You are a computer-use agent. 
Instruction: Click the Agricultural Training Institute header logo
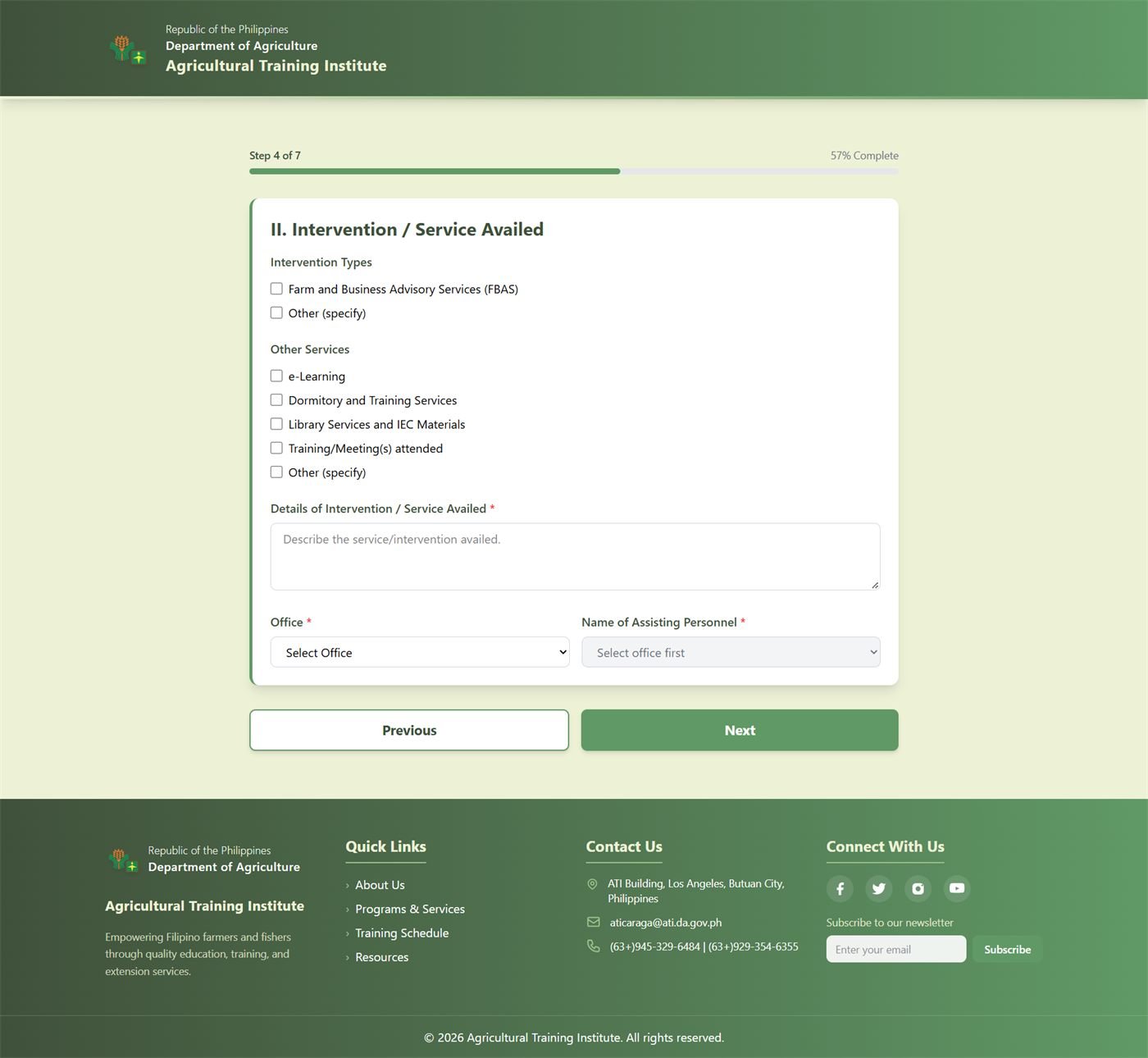(128, 50)
